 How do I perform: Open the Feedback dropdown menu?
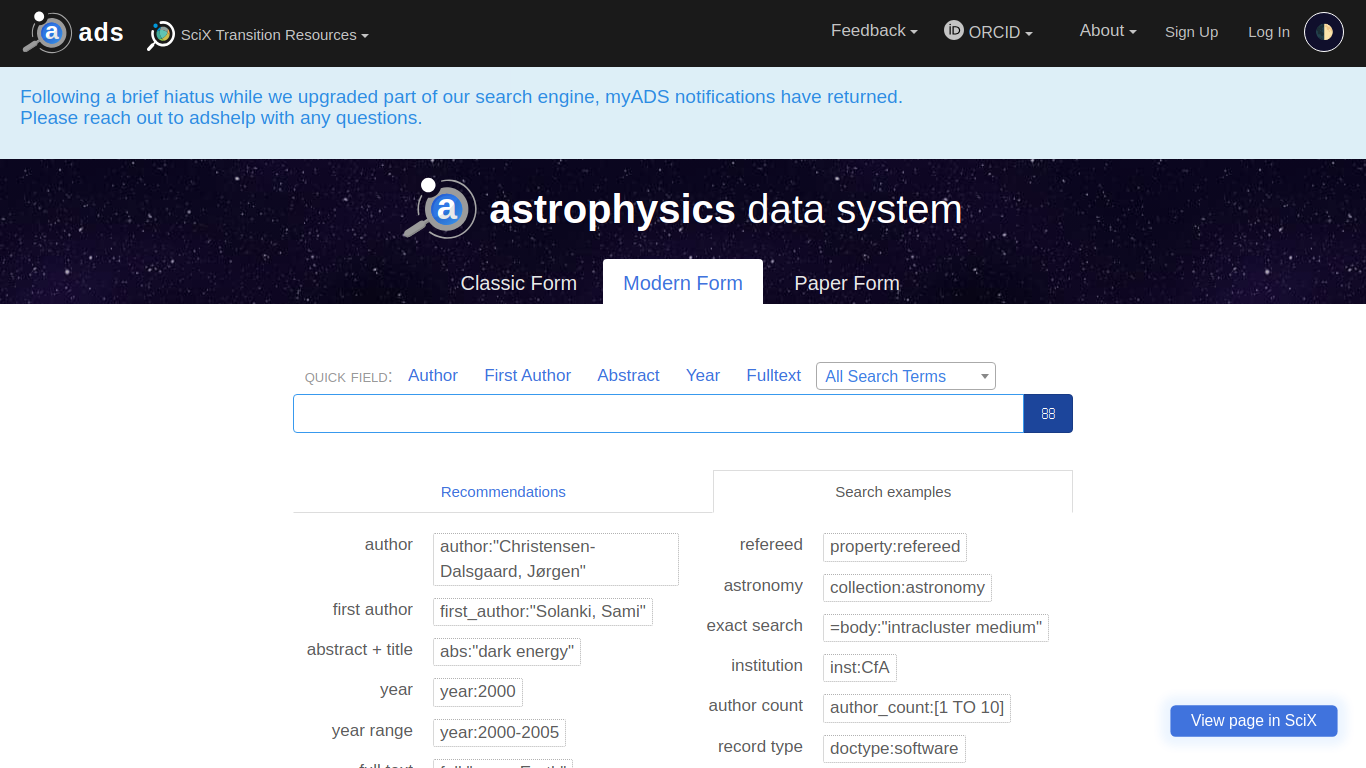coord(874,31)
